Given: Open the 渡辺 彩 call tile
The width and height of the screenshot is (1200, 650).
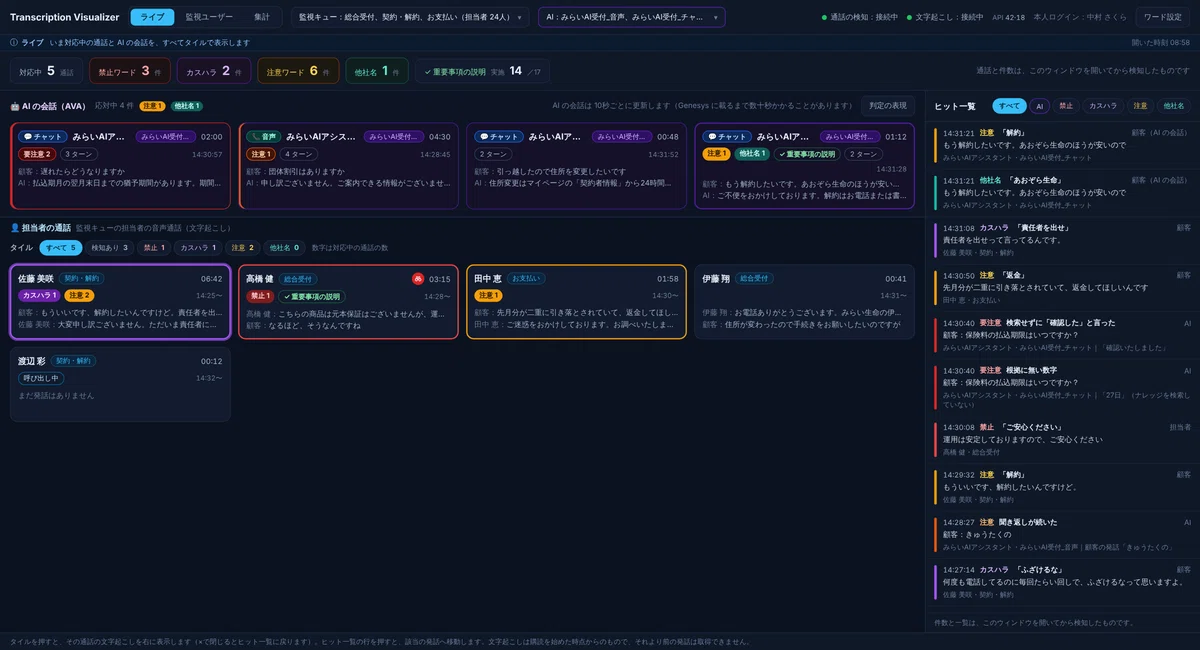Looking at the screenshot, I should (x=120, y=384).
